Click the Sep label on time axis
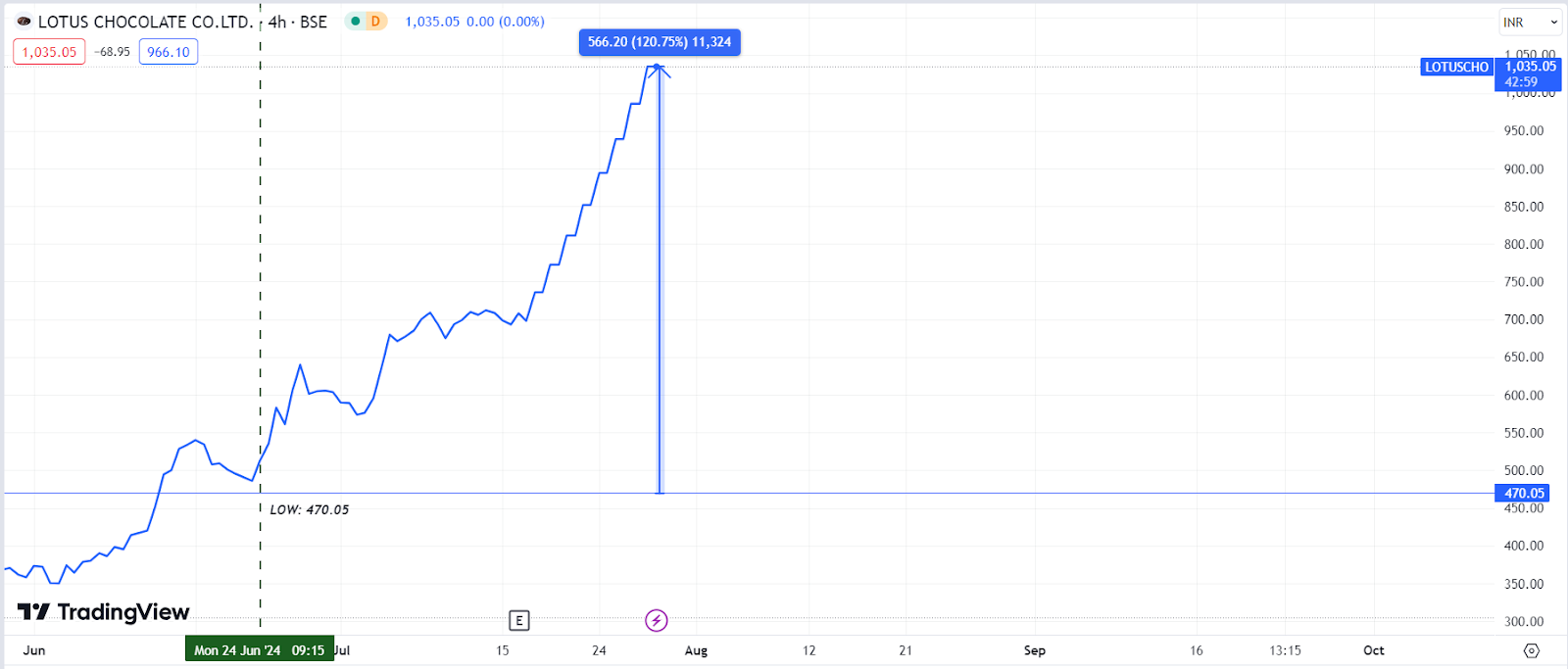The height and width of the screenshot is (669, 1568). tap(1035, 650)
